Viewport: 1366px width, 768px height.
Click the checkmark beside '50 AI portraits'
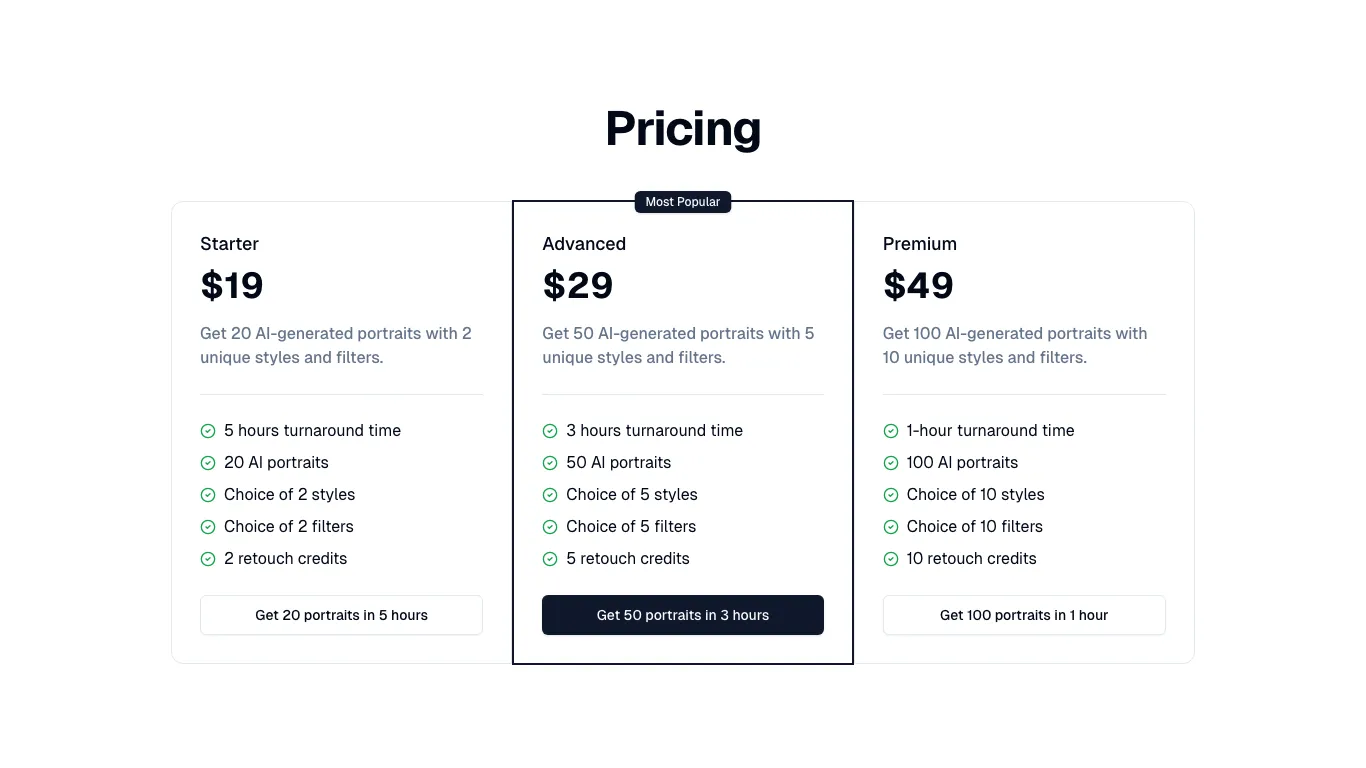[x=550, y=462]
